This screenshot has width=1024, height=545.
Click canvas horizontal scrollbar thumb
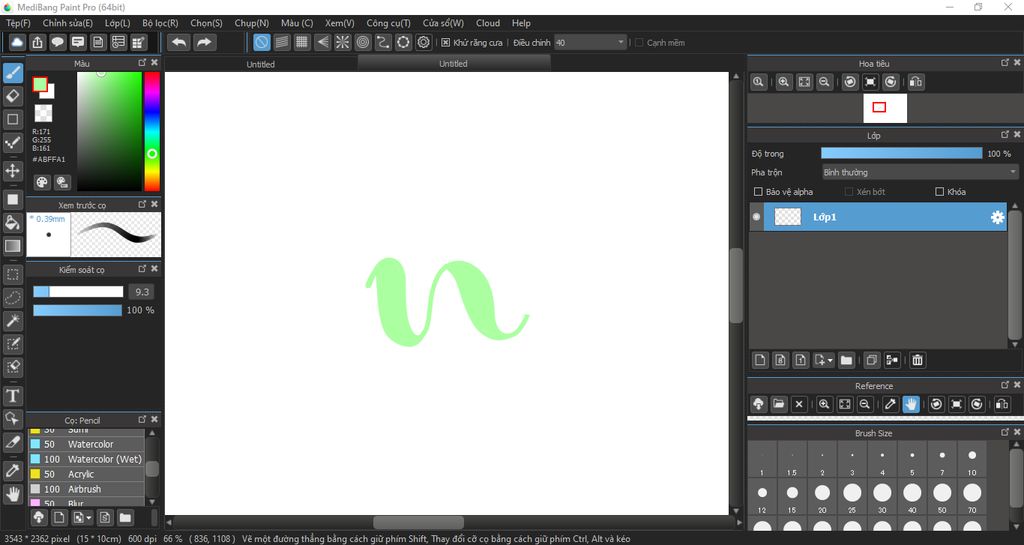(x=418, y=523)
